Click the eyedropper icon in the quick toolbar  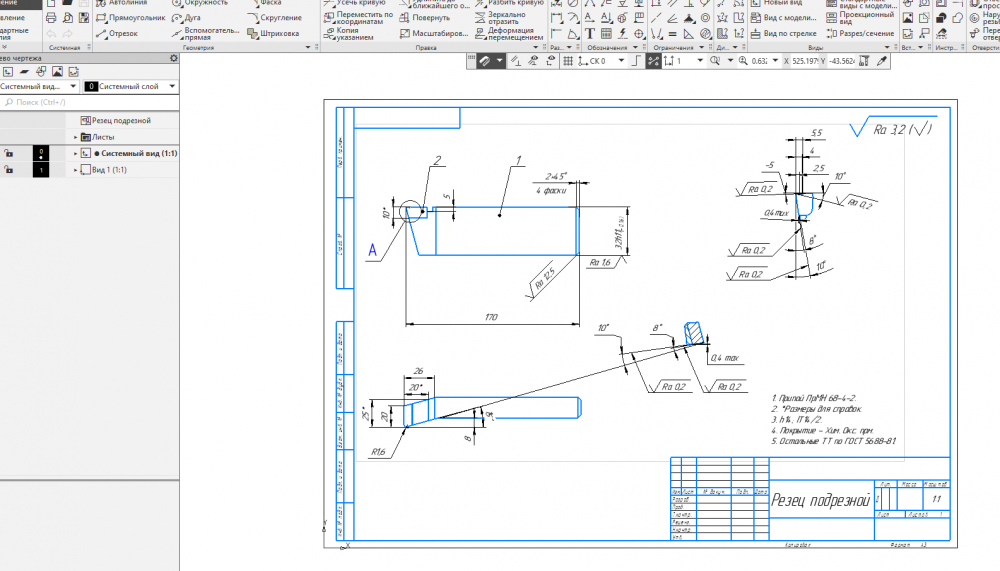pyautogui.click(x=882, y=61)
